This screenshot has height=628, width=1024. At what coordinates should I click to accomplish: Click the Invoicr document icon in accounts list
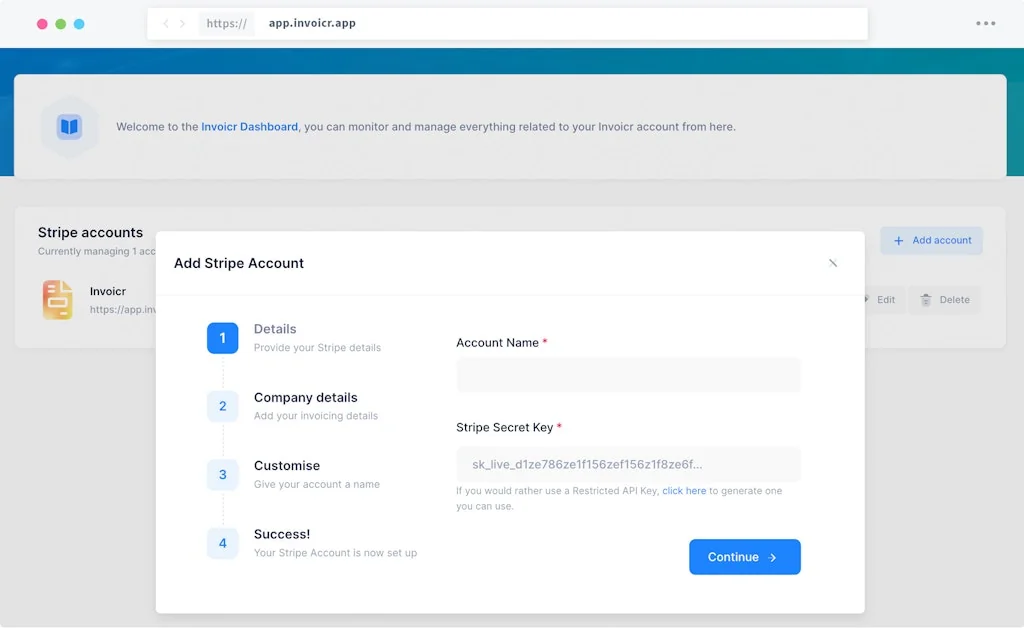(x=57, y=300)
